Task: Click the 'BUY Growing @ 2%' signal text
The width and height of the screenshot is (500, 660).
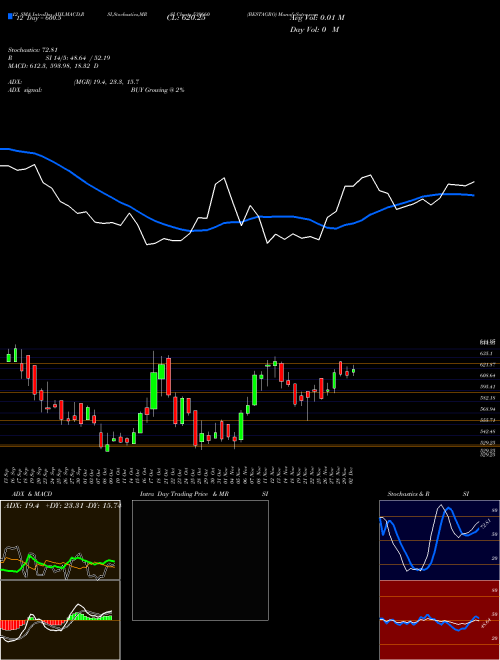Action: (157, 90)
